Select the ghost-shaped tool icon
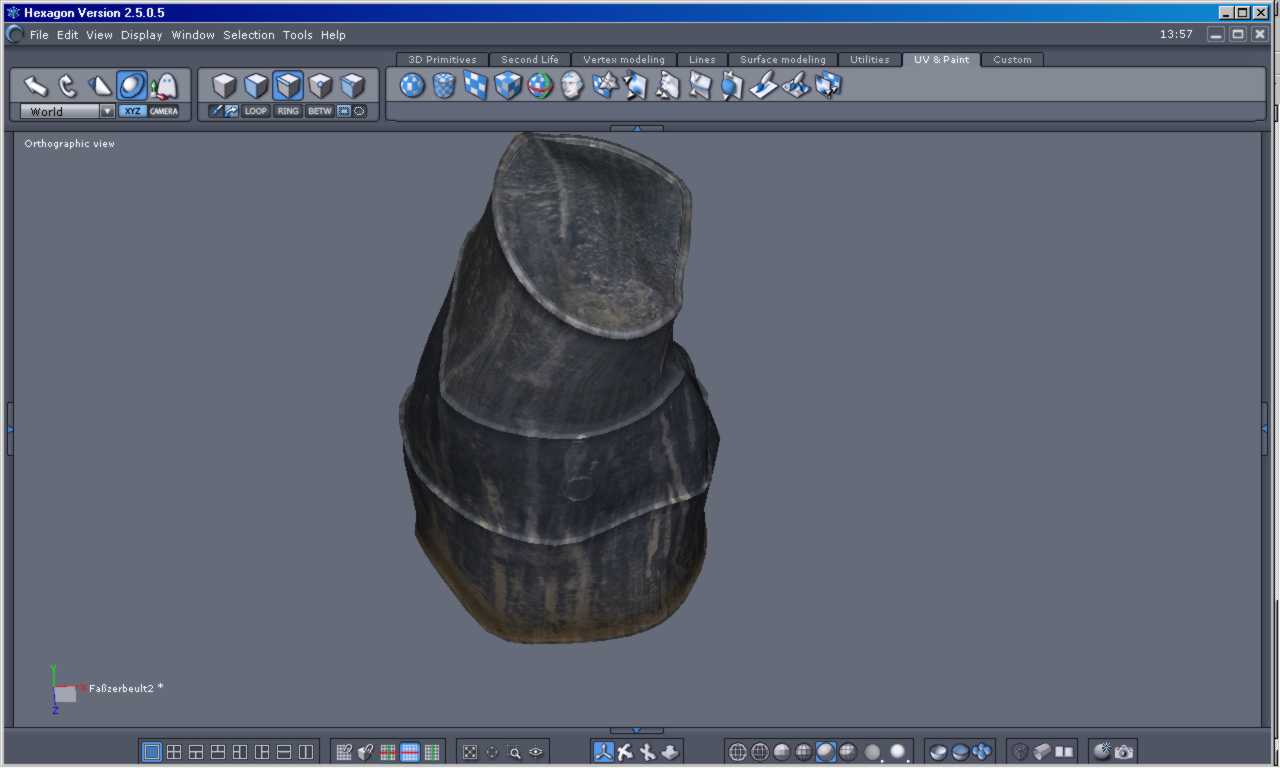Image resolution: width=1280 pixels, height=768 pixels. pos(164,86)
